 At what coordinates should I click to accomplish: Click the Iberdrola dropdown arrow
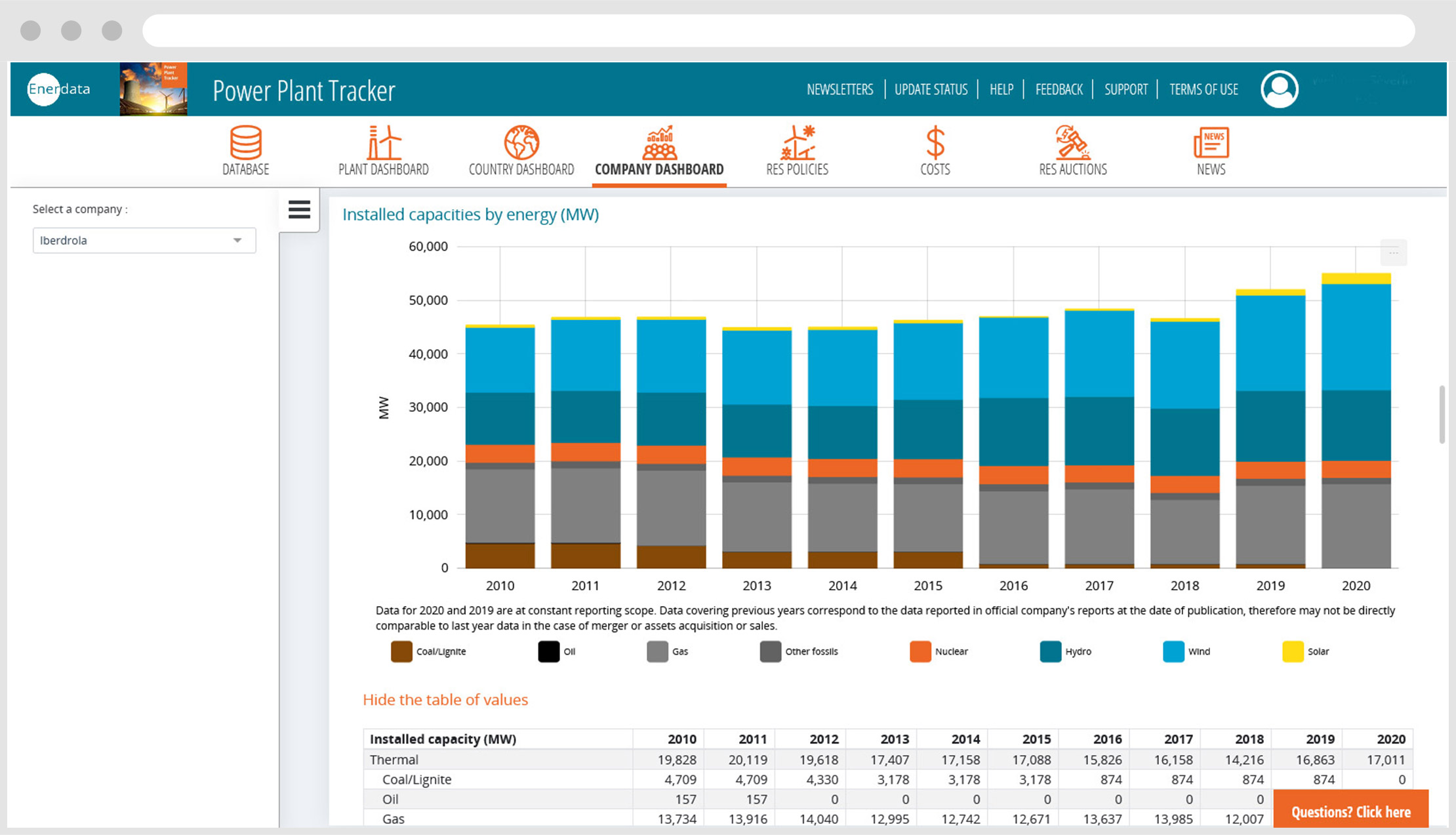[237, 241]
